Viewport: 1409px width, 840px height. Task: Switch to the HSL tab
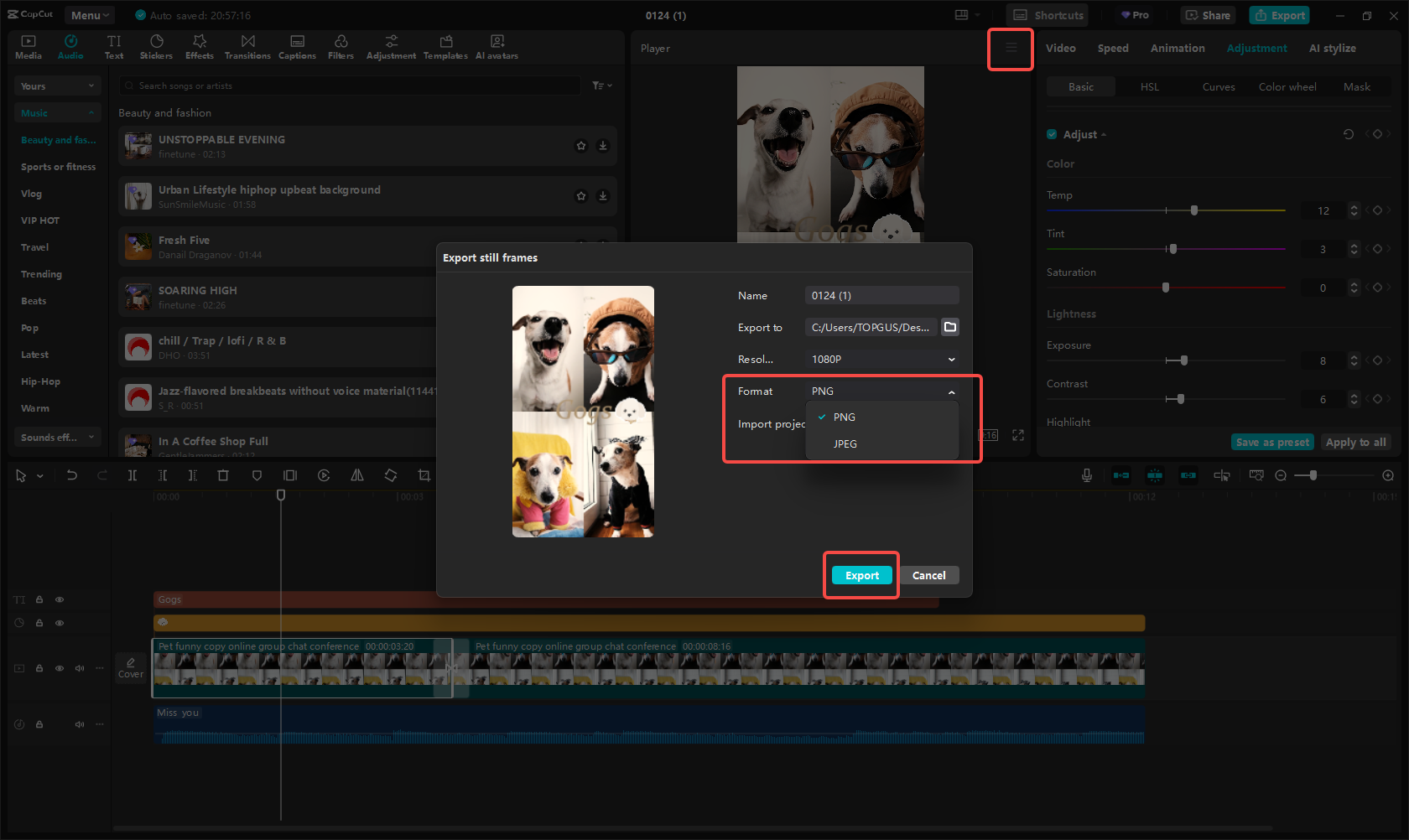(1149, 87)
